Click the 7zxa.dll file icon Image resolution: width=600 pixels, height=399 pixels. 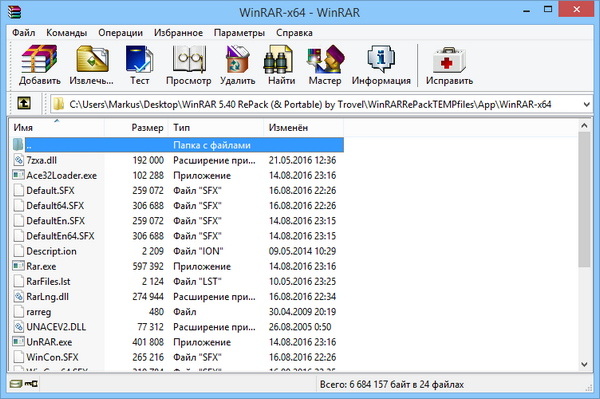18,160
